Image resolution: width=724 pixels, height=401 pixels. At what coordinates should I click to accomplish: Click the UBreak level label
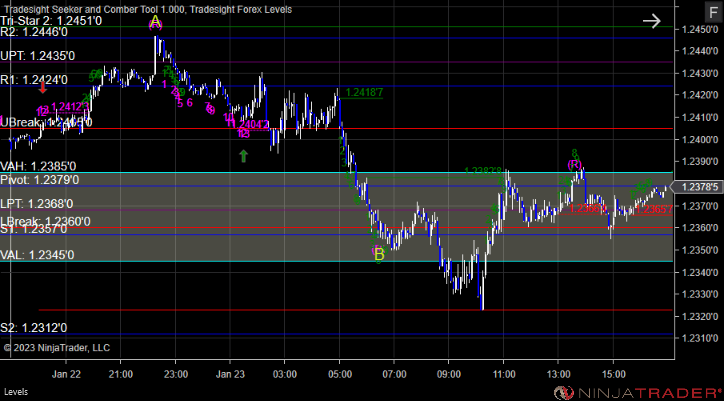coord(46,122)
